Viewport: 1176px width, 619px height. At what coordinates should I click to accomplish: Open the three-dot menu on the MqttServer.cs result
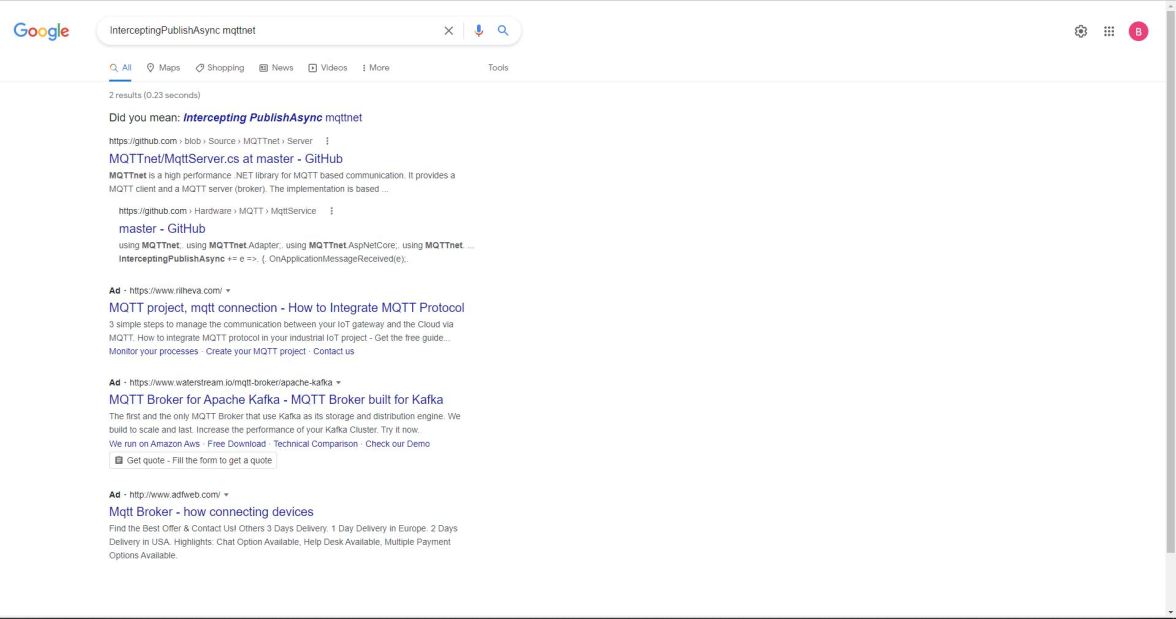tap(325, 141)
